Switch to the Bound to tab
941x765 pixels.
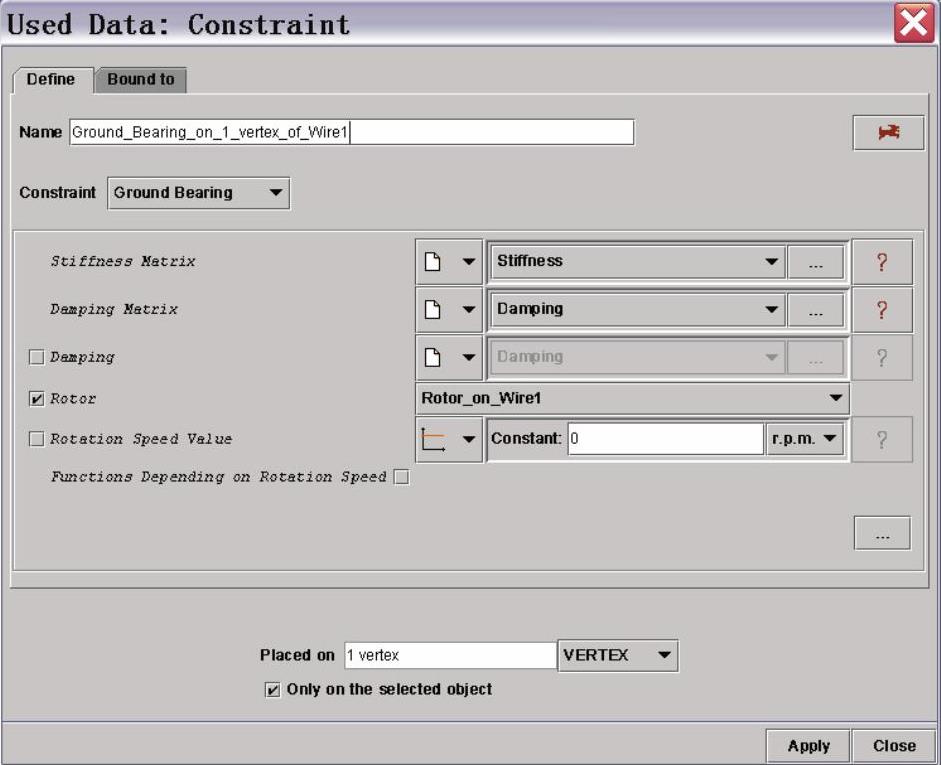(141, 80)
